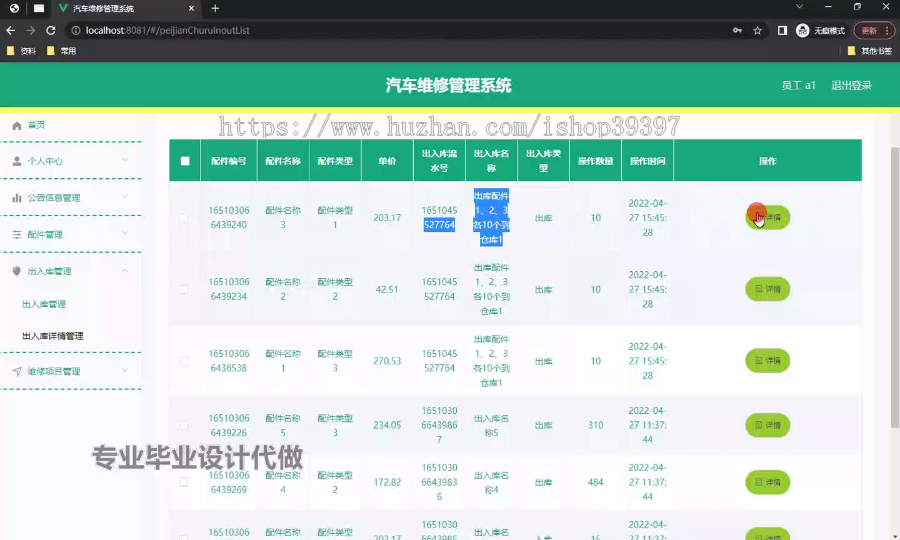Toggle select-all checkbox in table header
Screen dimensions: 900x540
click(x=185, y=161)
